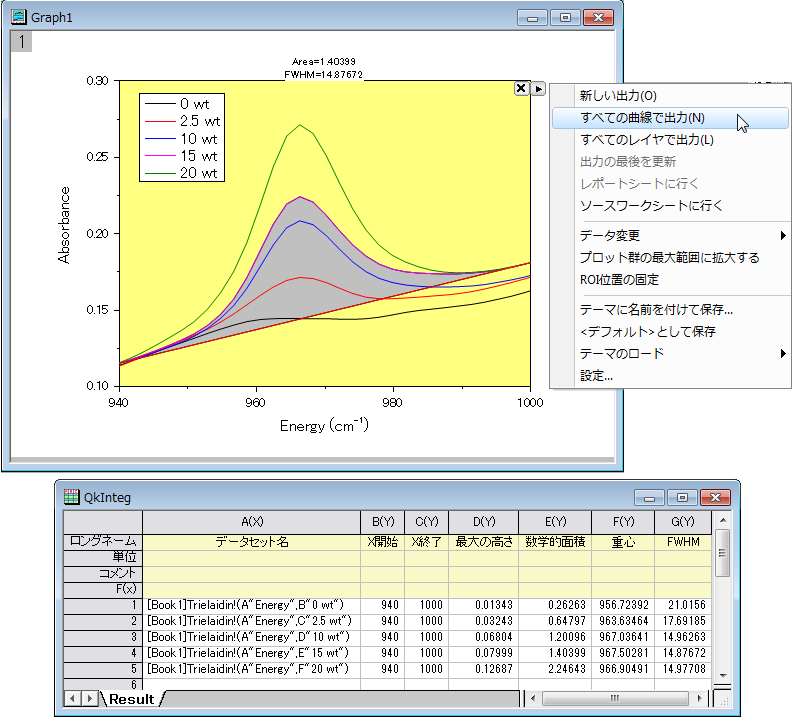Click the 15 wt legend entry
Viewport: 793px width, 721px height.
click(182, 156)
